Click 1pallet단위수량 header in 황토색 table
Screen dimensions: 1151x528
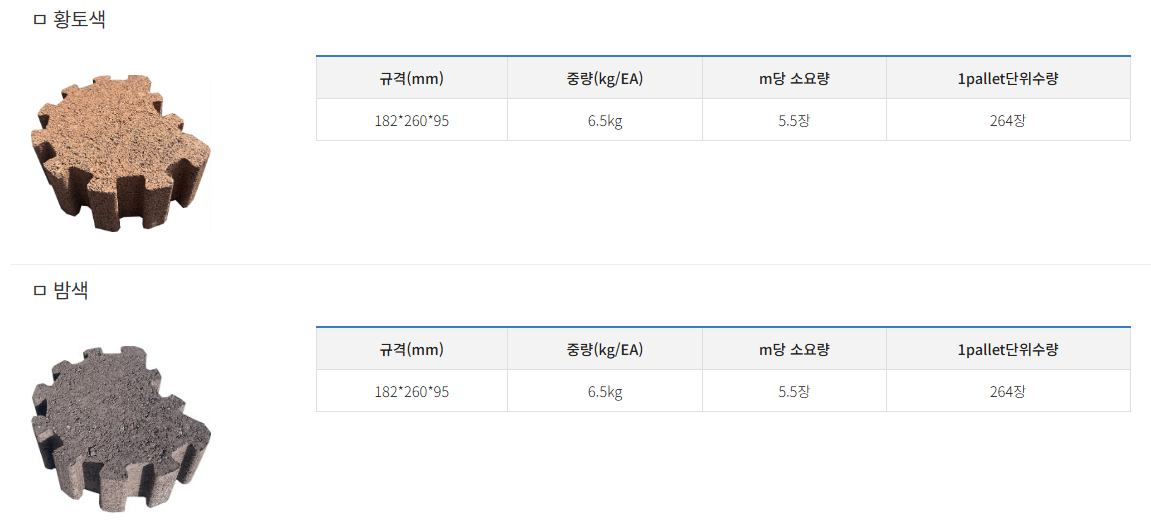click(1009, 79)
